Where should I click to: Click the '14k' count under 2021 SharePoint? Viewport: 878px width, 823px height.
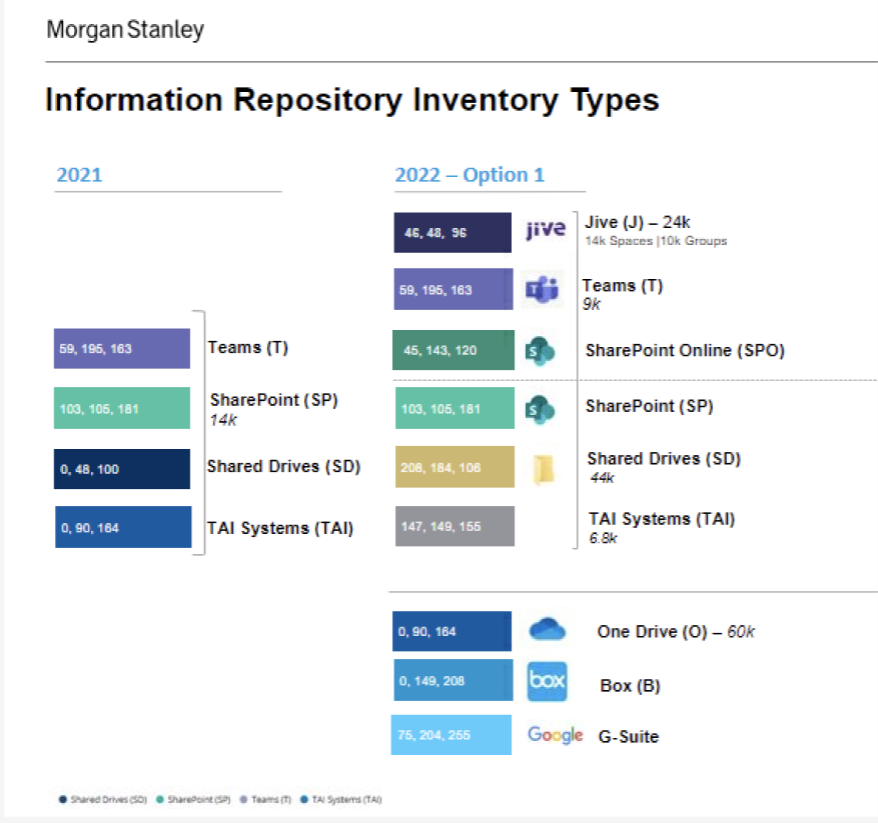click(x=223, y=420)
